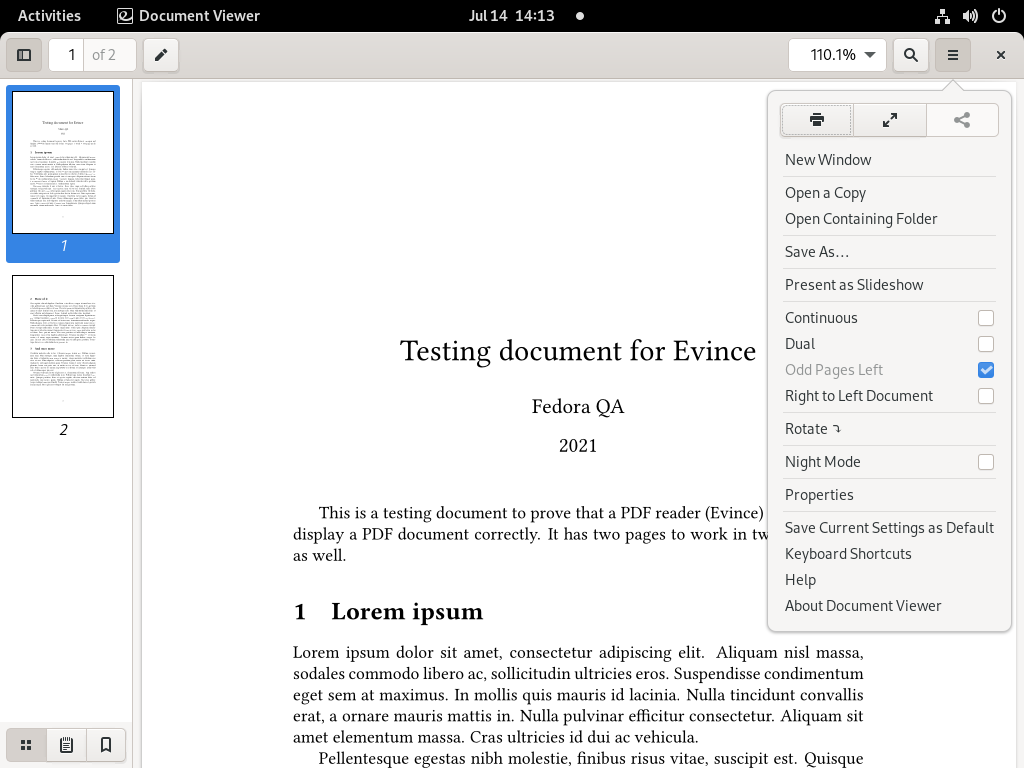Click the 'Testing document for Evince' title
Screen dimensions: 1024x768
(578, 351)
